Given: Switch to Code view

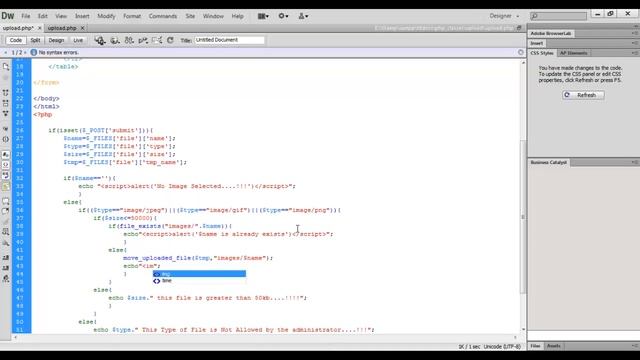Looking at the screenshot, I should click(16, 40).
